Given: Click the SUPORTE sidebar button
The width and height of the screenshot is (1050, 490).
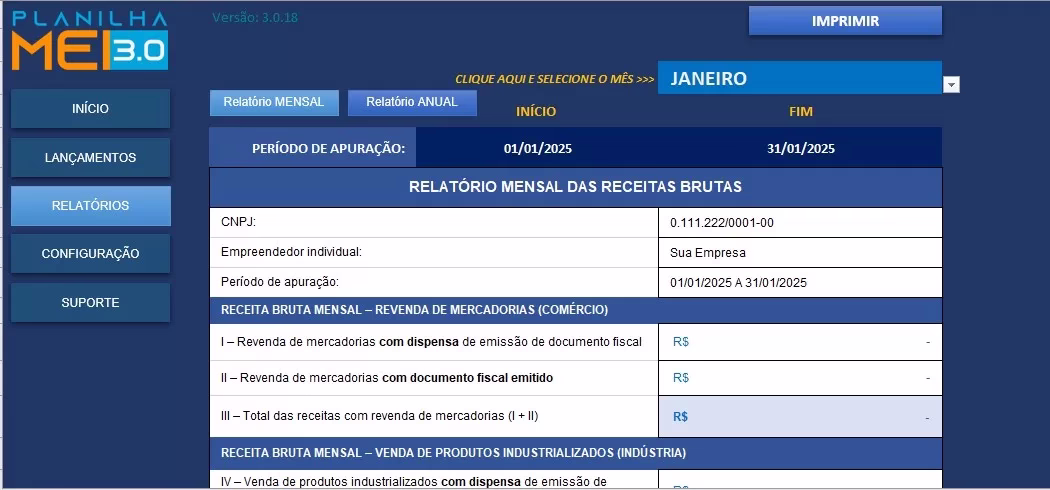Looking at the screenshot, I should coord(90,303).
